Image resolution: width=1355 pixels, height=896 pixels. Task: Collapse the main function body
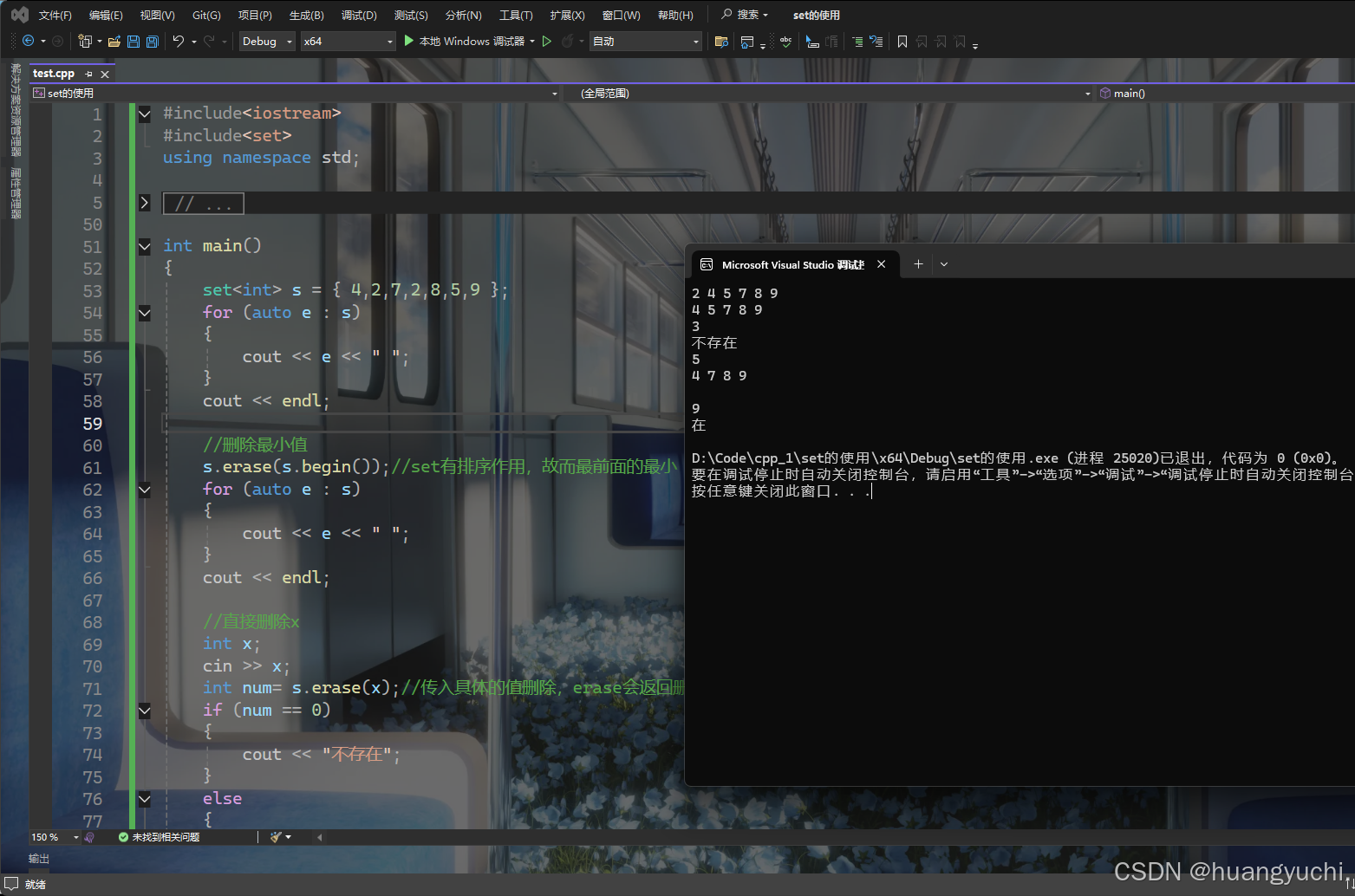pos(144,246)
